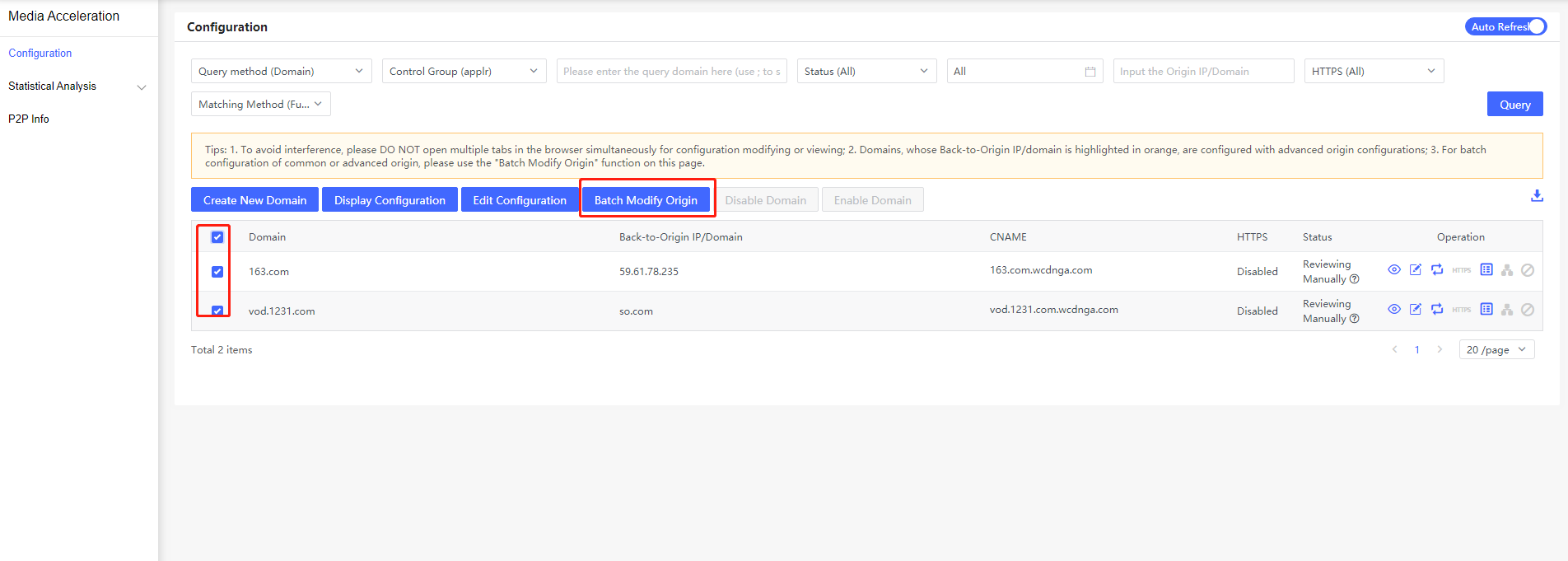1568x561 pixels.
Task: Open P2P Info in the sidebar
Action: [29, 119]
